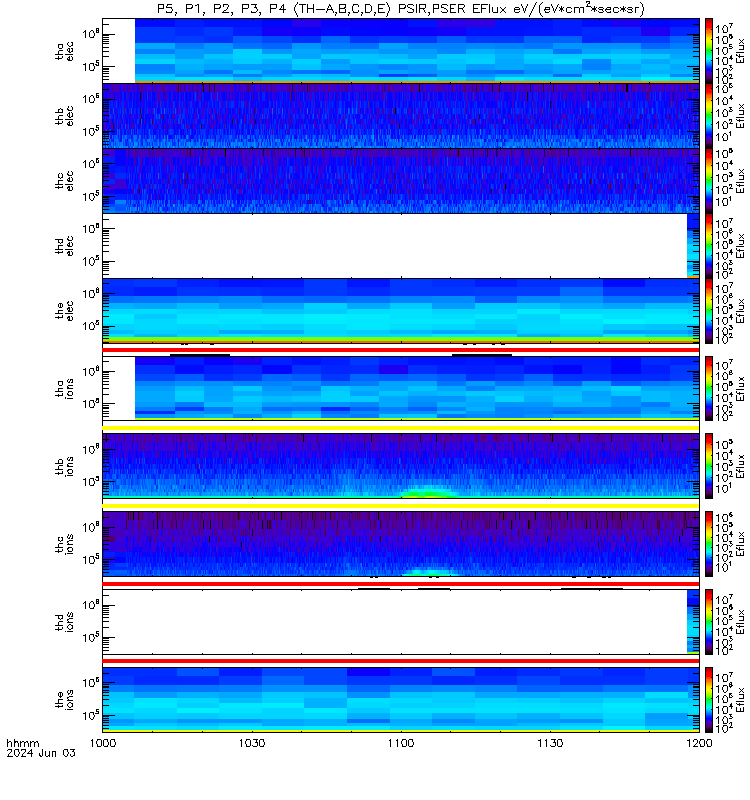Pick the thd elec panel color bar

point(709,245)
